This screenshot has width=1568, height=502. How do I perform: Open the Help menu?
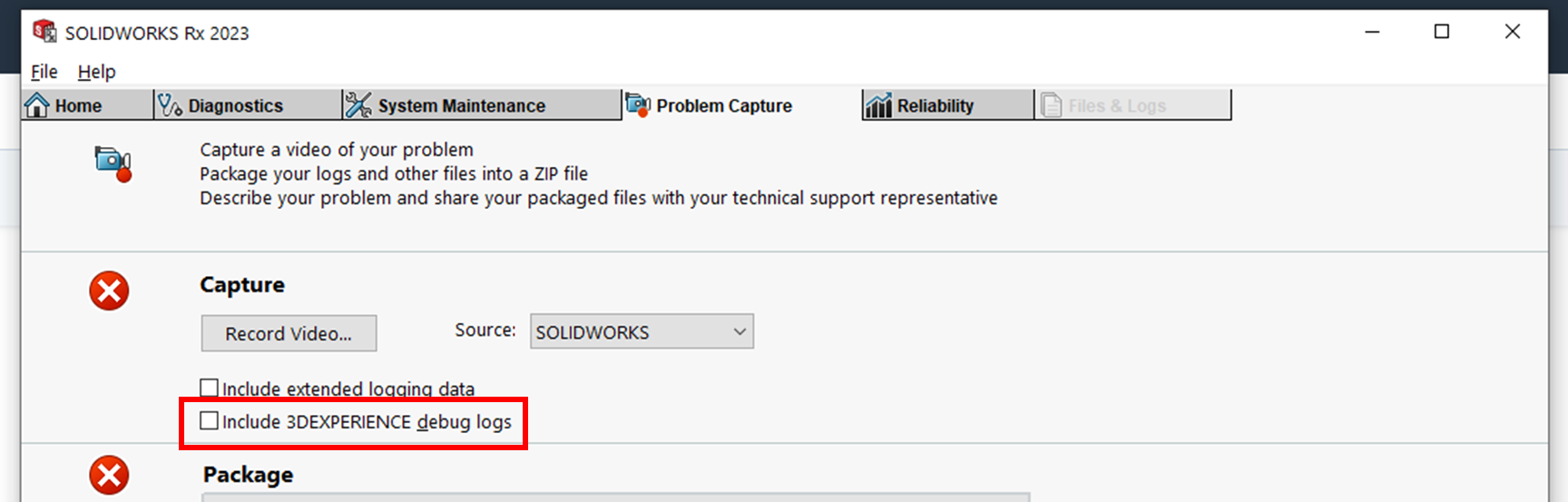click(96, 72)
